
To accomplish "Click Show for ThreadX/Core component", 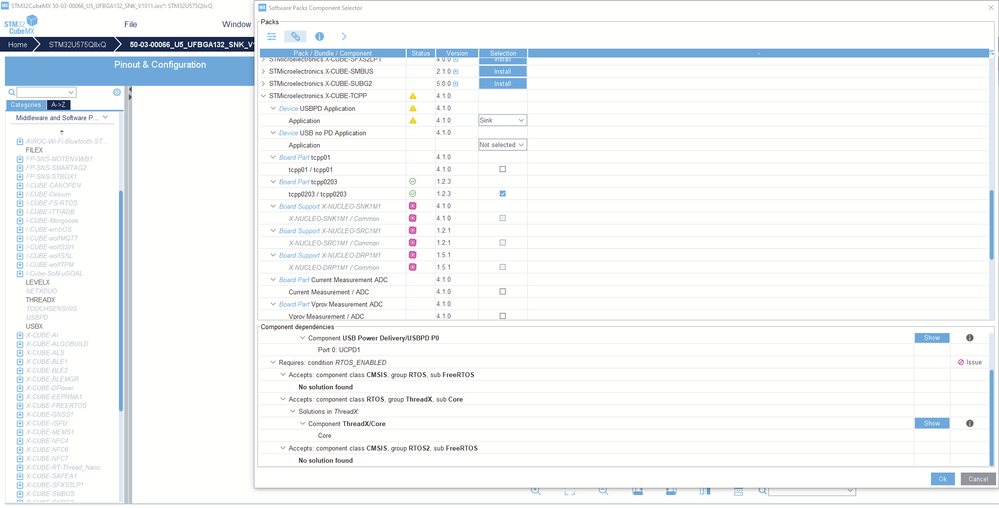I will [932, 423].
